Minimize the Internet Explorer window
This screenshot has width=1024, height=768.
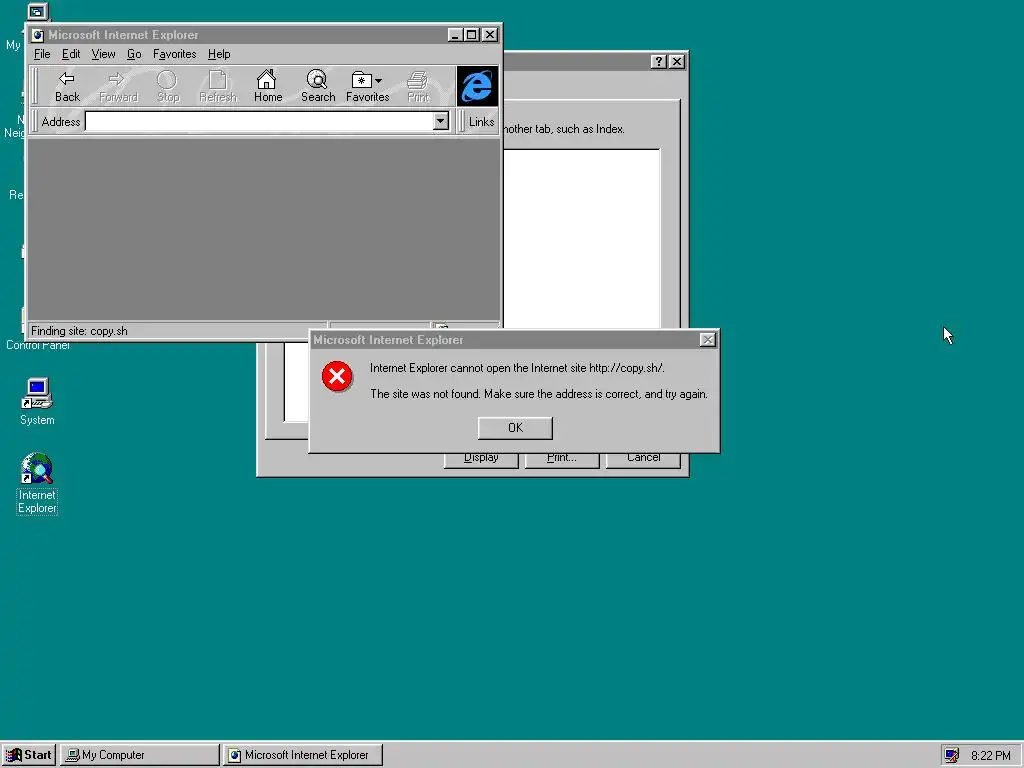456,35
